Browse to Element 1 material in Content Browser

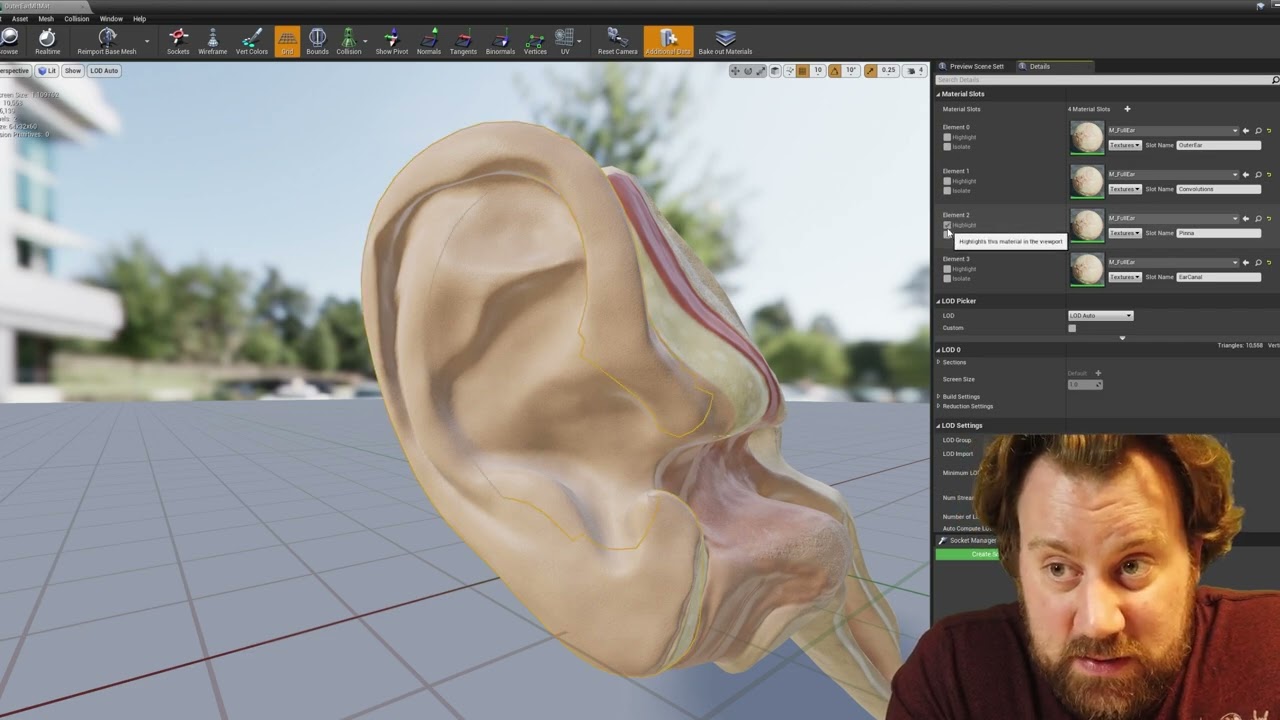coord(1258,175)
